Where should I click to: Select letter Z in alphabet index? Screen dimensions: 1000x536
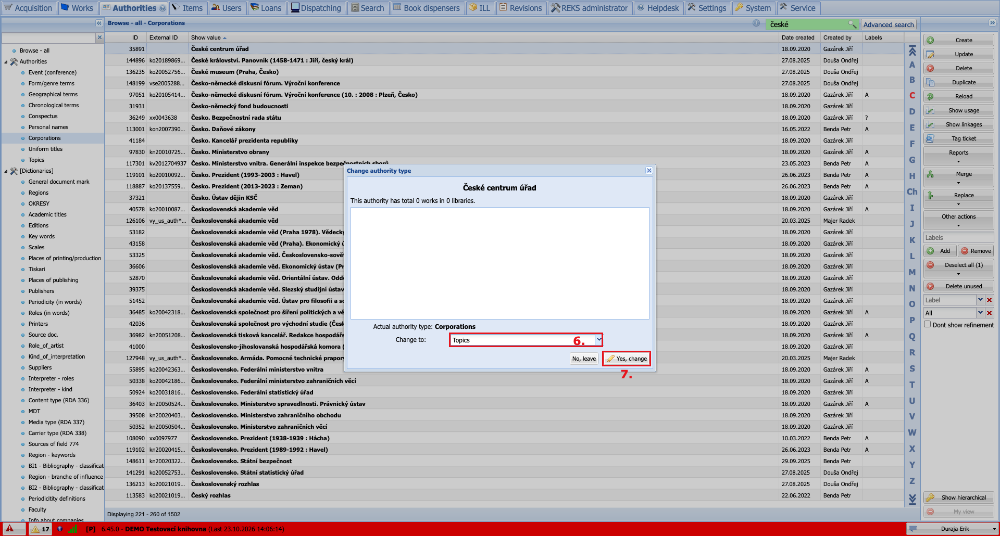[x=912, y=480]
